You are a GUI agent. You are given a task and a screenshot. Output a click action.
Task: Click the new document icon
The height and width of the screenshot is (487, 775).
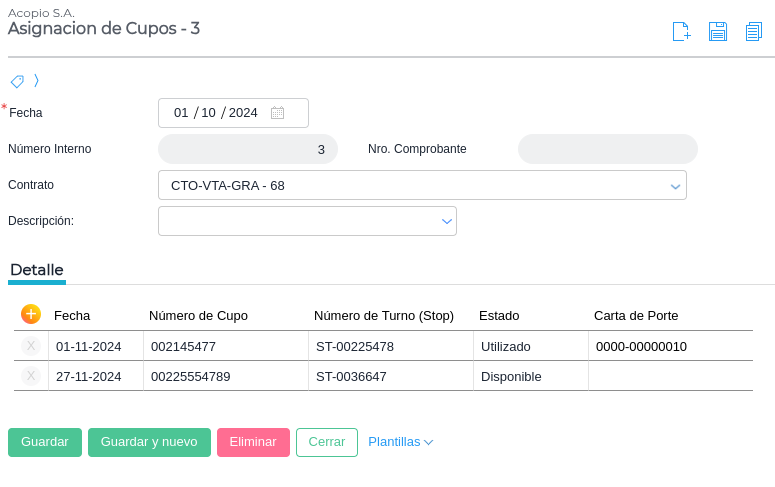pos(681,31)
